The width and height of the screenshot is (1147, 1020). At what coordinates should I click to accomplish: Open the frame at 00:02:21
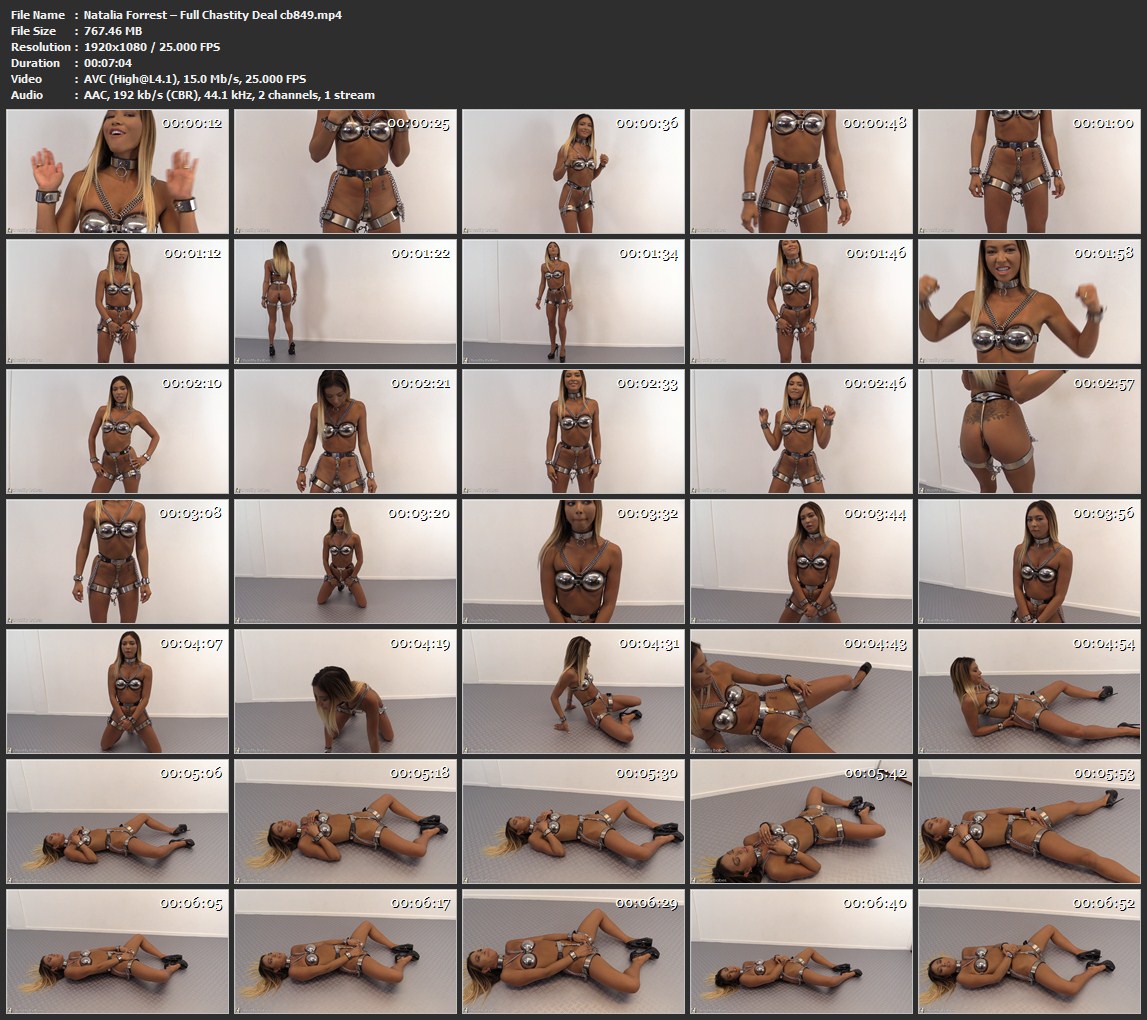tap(345, 431)
